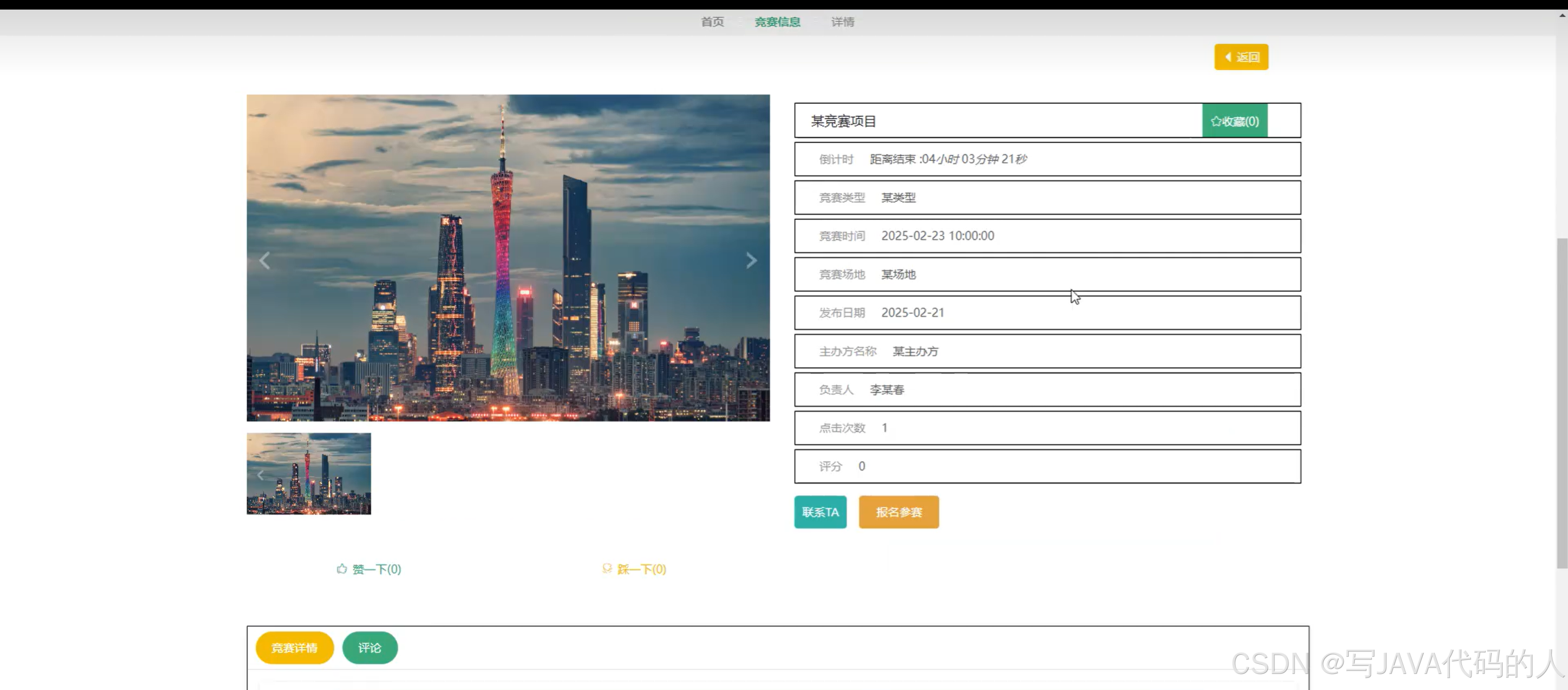The width and height of the screenshot is (1568, 690).
Task: Go to 首页 in breadcrumb
Action: [x=712, y=22]
